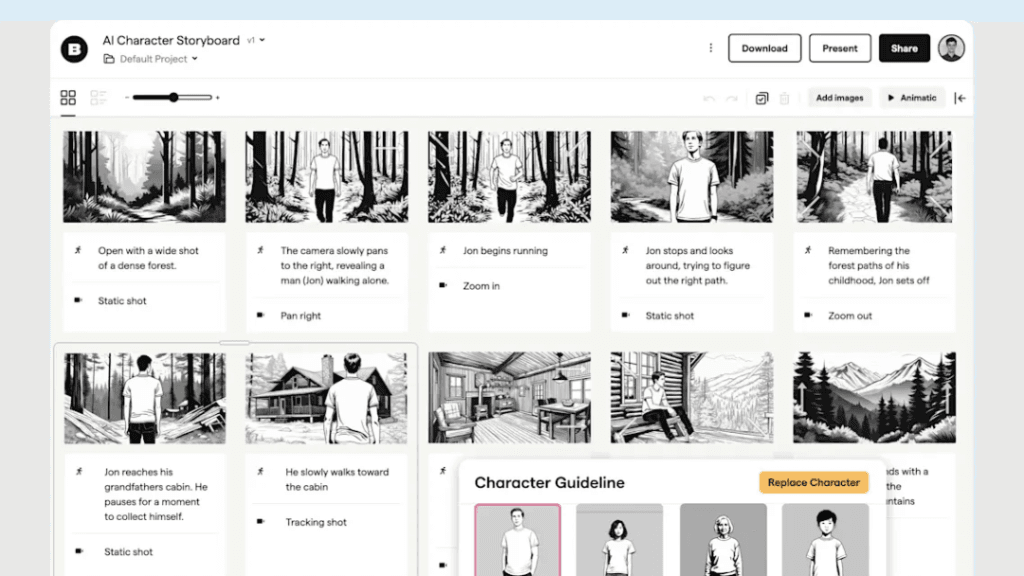Select the Jon begins running frame thumbnail
1024x576 pixels.
(509, 176)
